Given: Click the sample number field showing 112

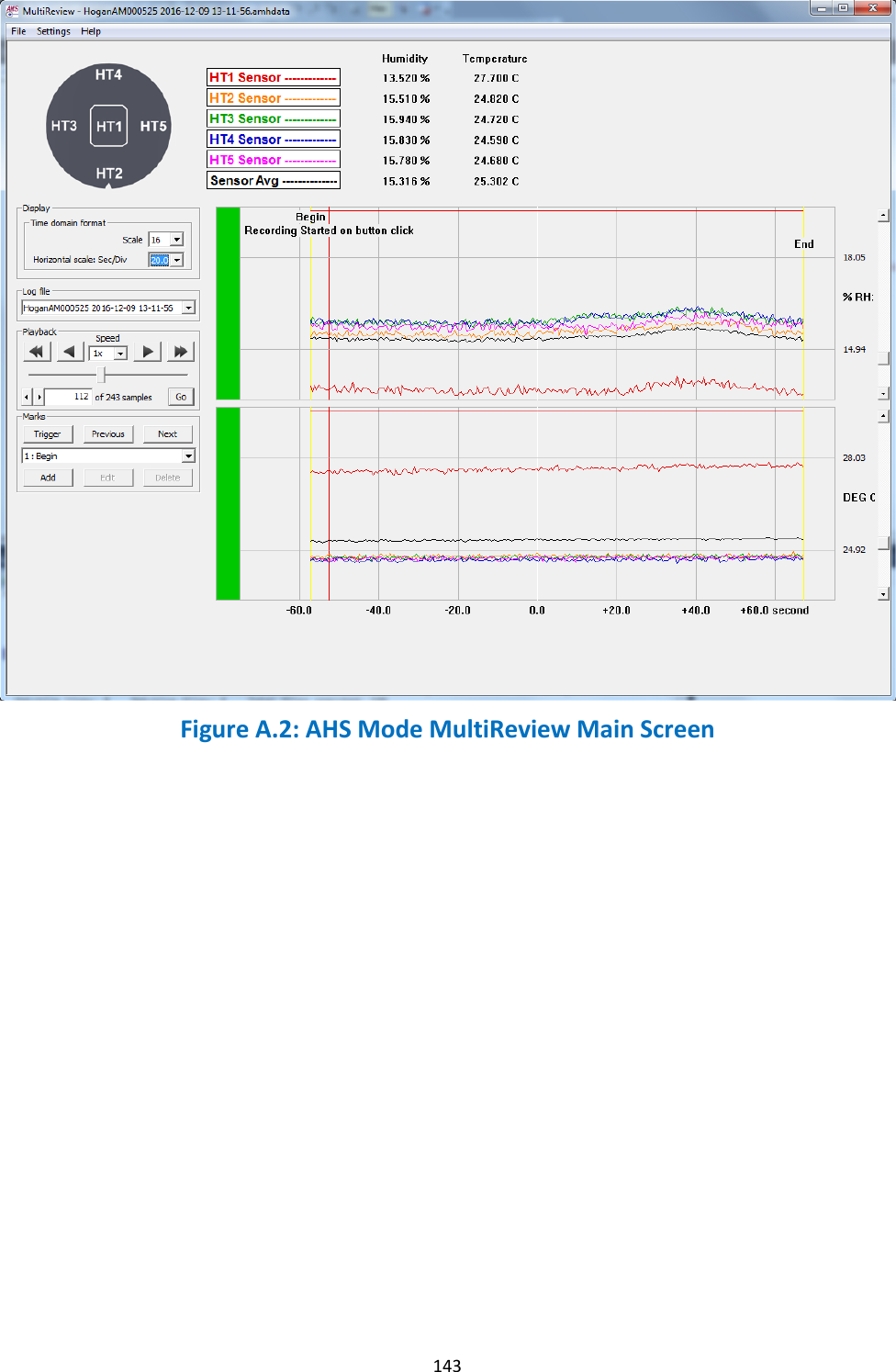Looking at the screenshot, I should (69, 396).
